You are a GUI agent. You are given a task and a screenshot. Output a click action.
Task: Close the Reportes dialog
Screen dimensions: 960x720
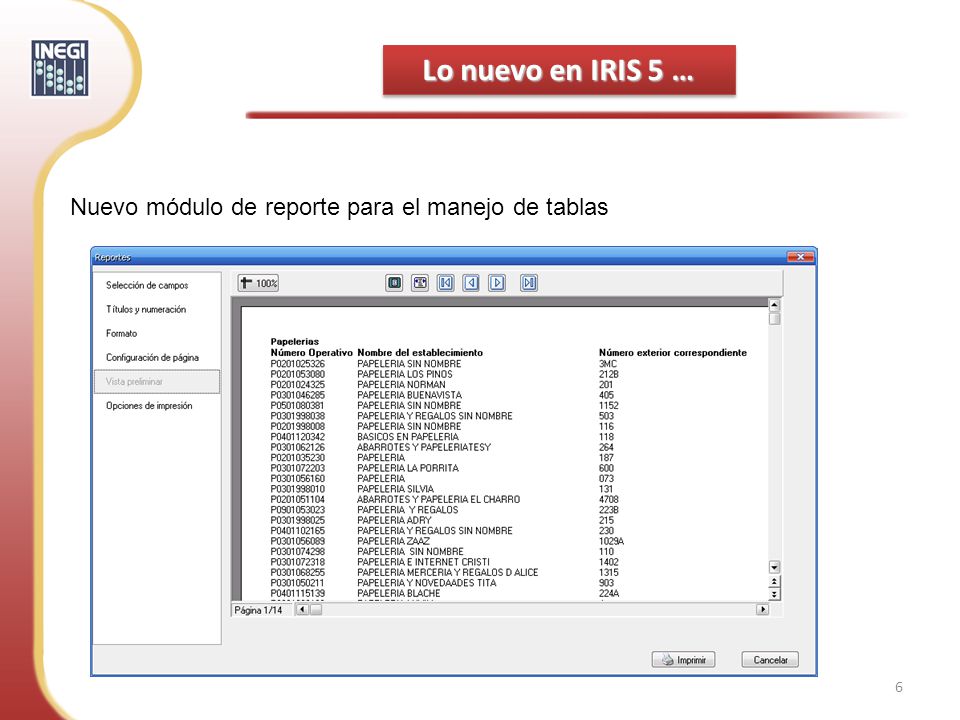pos(800,257)
